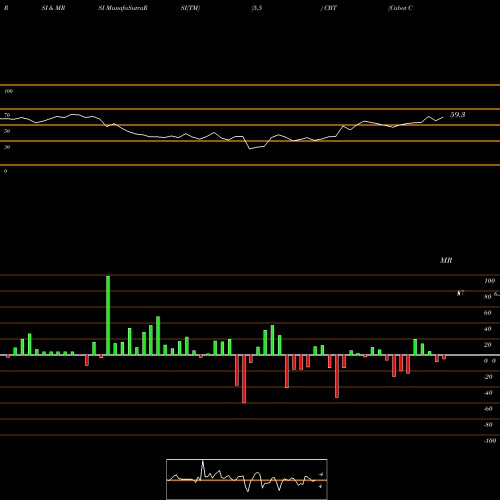Screen dimensions: 500x500
Task: Click the -40 label on the MR axis
Action: (488, 393)
